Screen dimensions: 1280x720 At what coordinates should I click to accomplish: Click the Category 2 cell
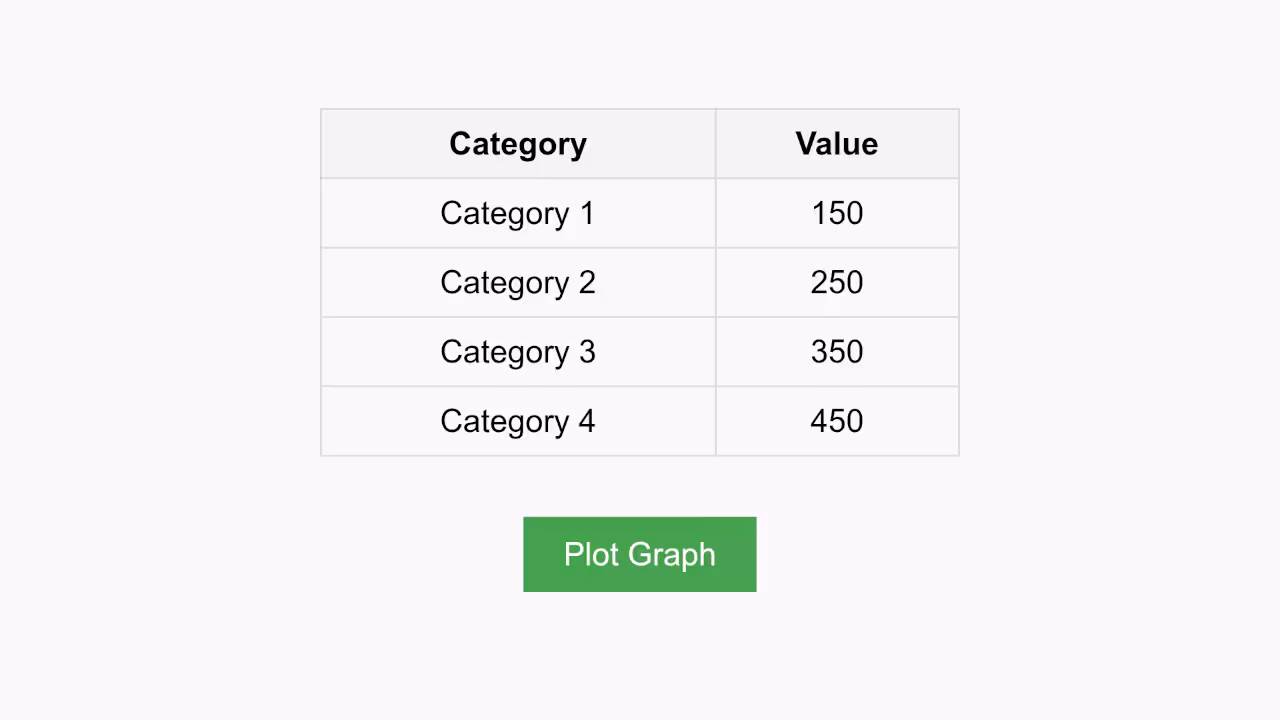[x=517, y=282]
